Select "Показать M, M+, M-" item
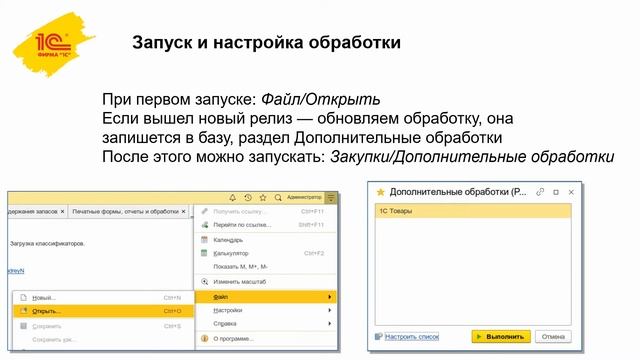The height and width of the screenshot is (360, 640). (x=265, y=267)
